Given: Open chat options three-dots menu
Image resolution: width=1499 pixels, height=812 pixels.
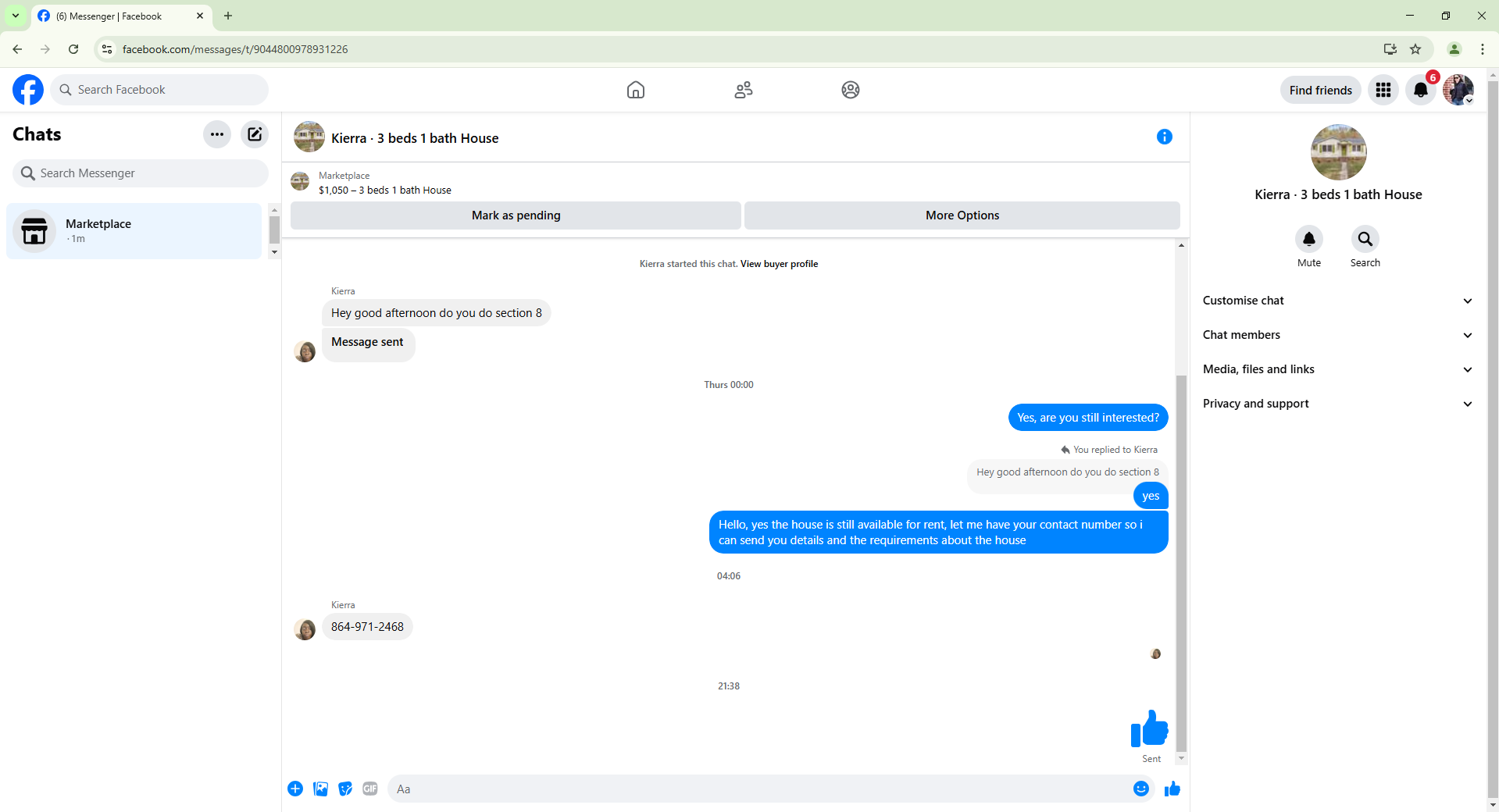Looking at the screenshot, I should coord(217,134).
